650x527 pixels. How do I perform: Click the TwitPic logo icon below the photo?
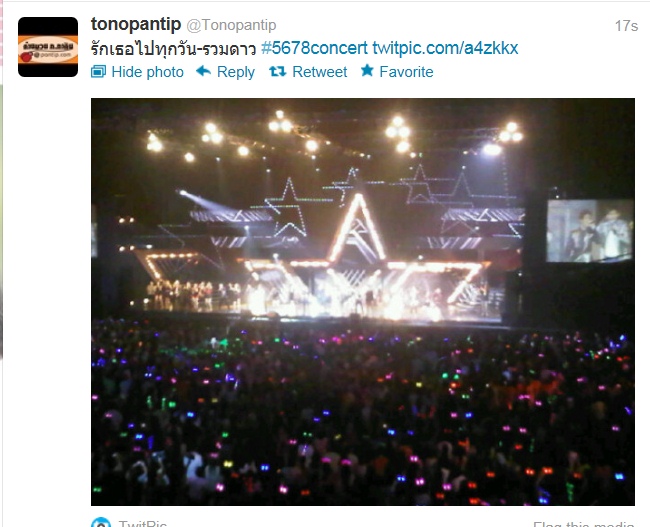coord(101,522)
